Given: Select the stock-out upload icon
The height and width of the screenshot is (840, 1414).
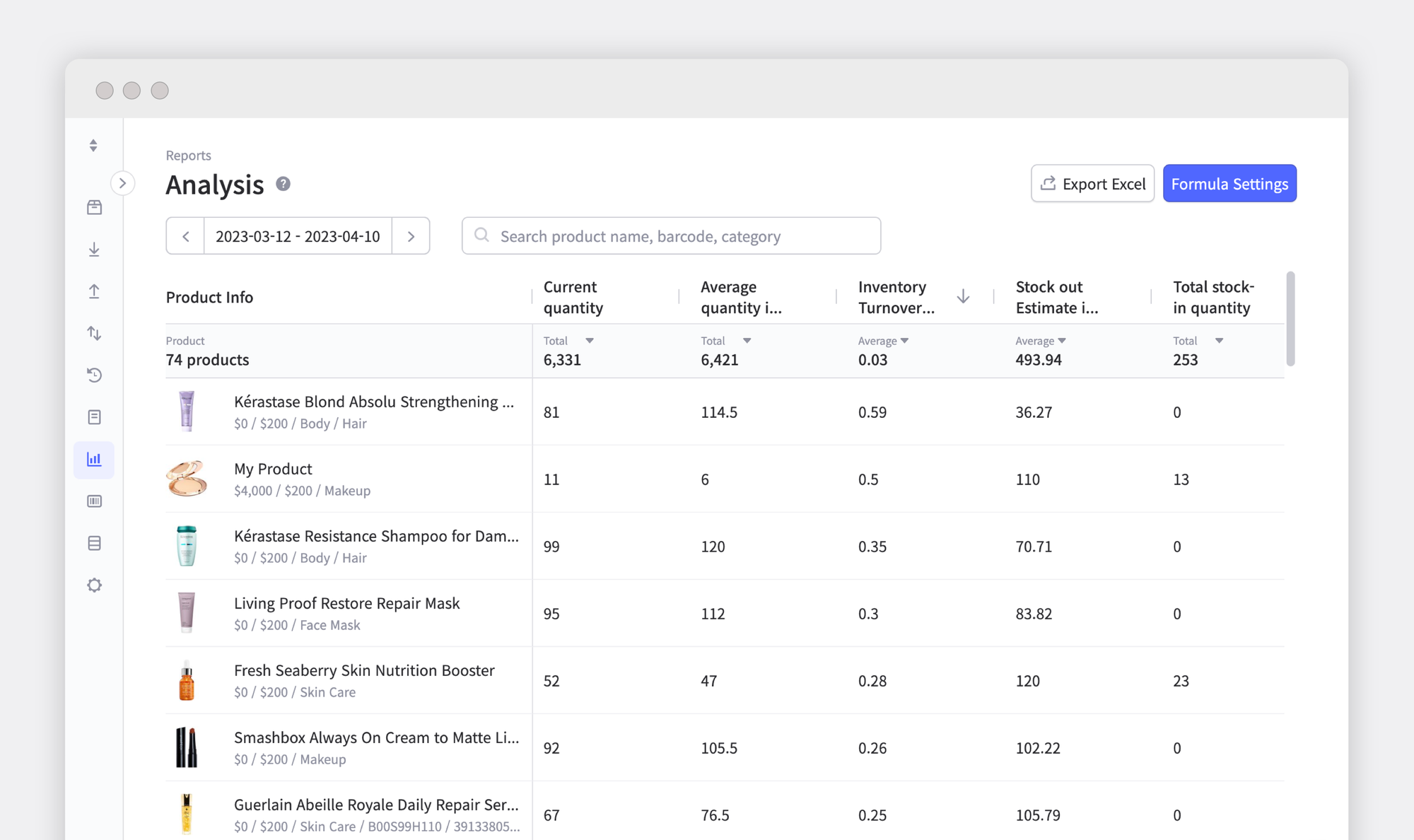Looking at the screenshot, I should tap(94, 291).
